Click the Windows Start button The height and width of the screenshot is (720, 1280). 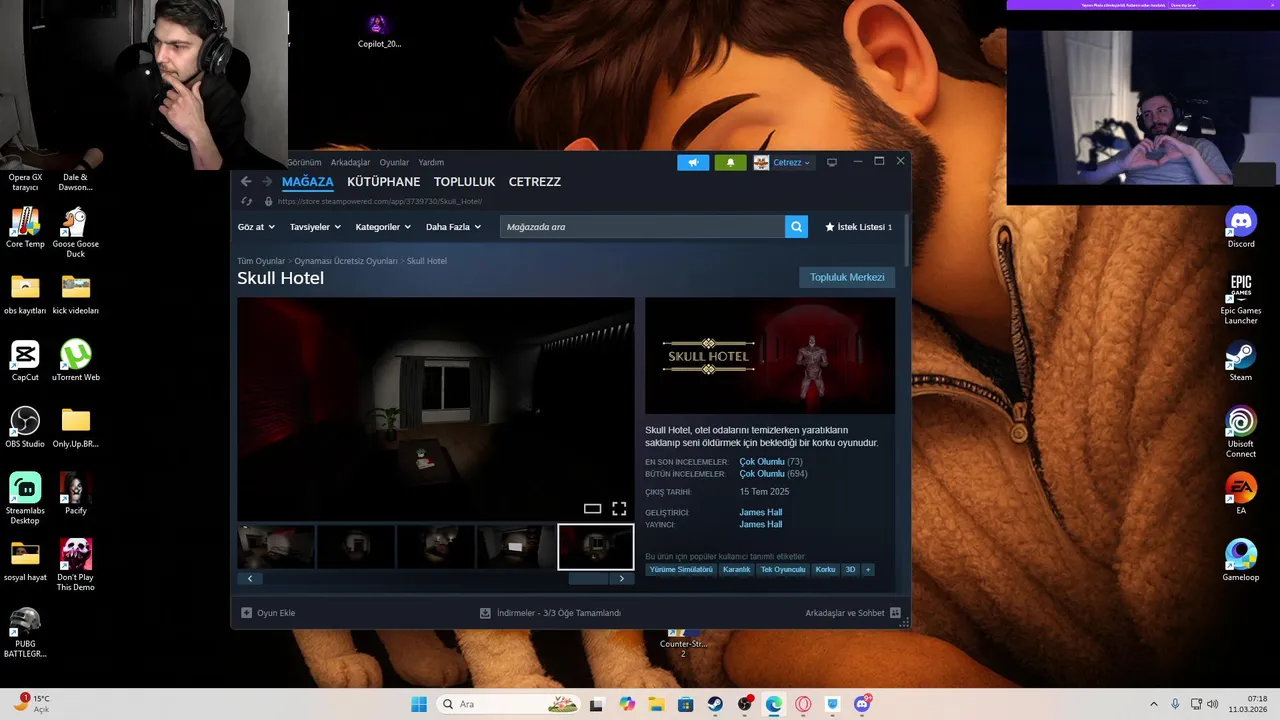(x=419, y=704)
